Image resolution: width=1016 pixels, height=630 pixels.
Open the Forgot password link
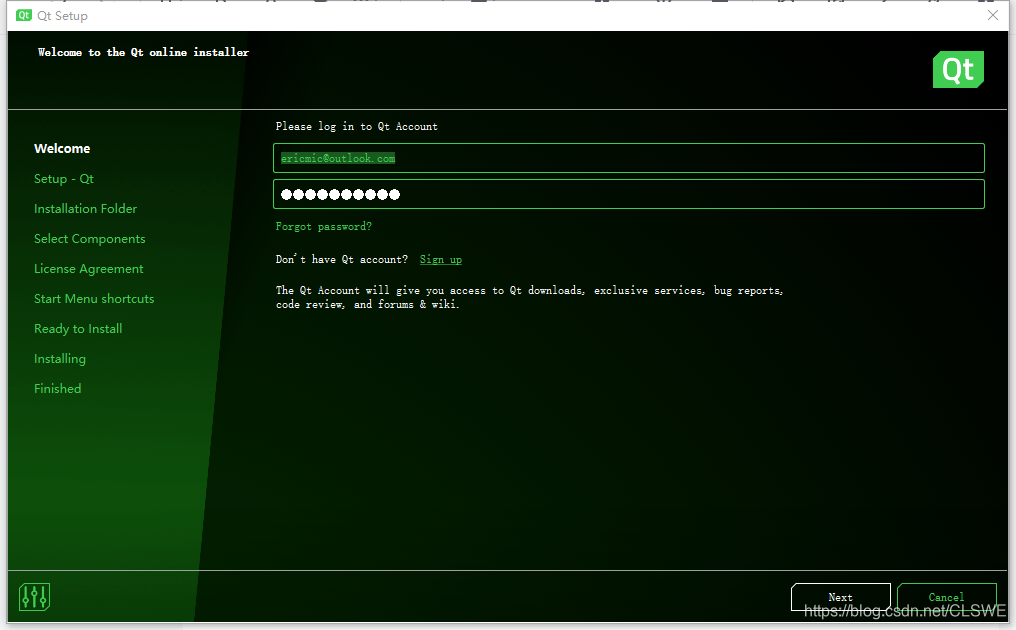323,226
